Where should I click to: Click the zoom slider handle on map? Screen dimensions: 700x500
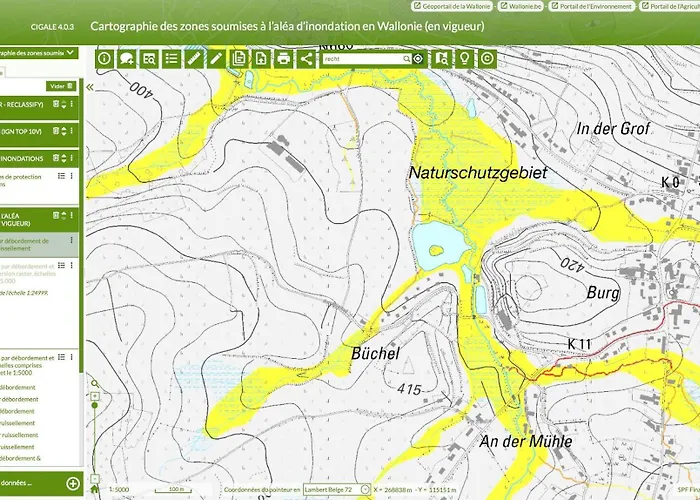click(x=95, y=405)
